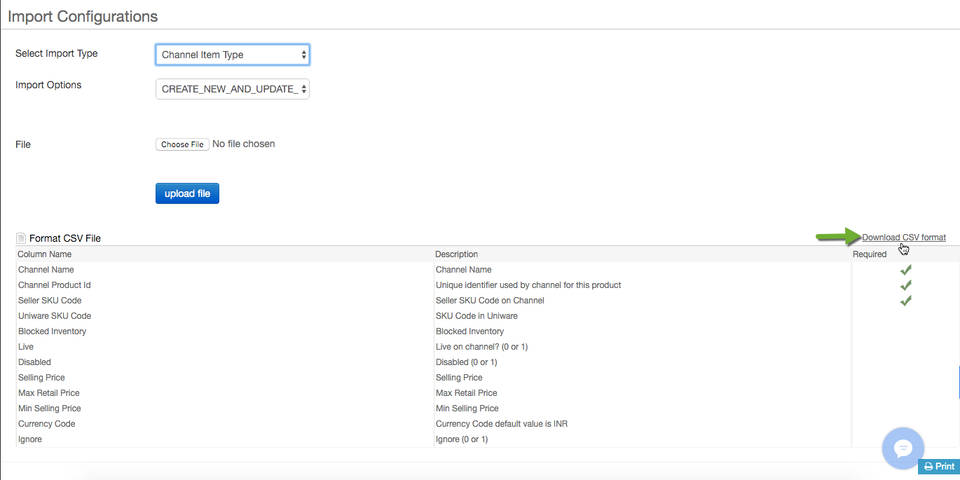Click the Import Configurations heading
This screenshot has height=480, width=960.
[83, 17]
